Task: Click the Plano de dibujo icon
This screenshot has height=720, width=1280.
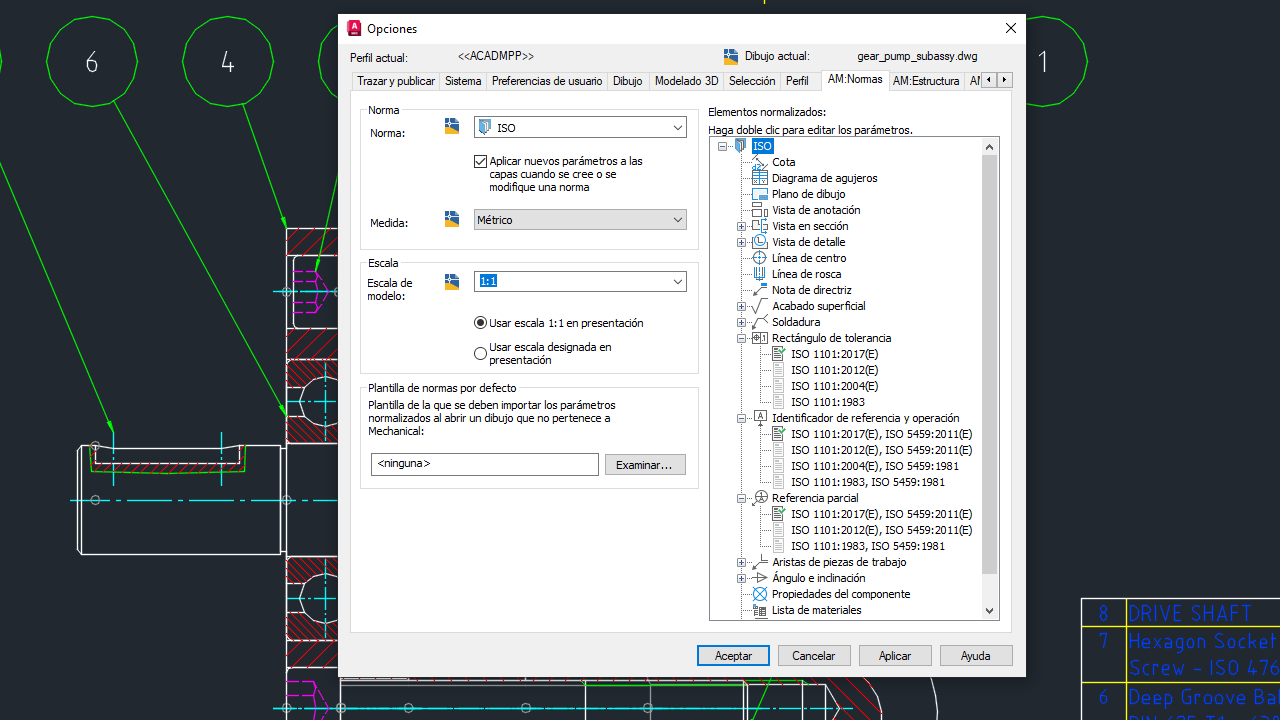Action: (x=760, y=194)
